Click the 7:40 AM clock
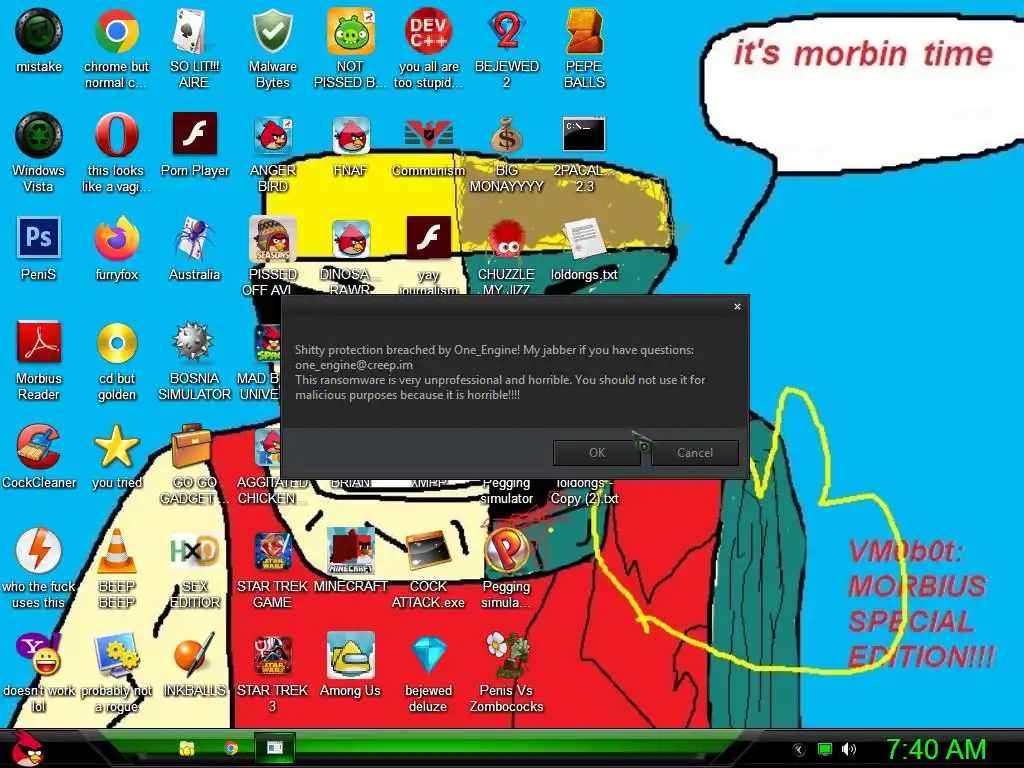1024x768 pixels. 936,749
